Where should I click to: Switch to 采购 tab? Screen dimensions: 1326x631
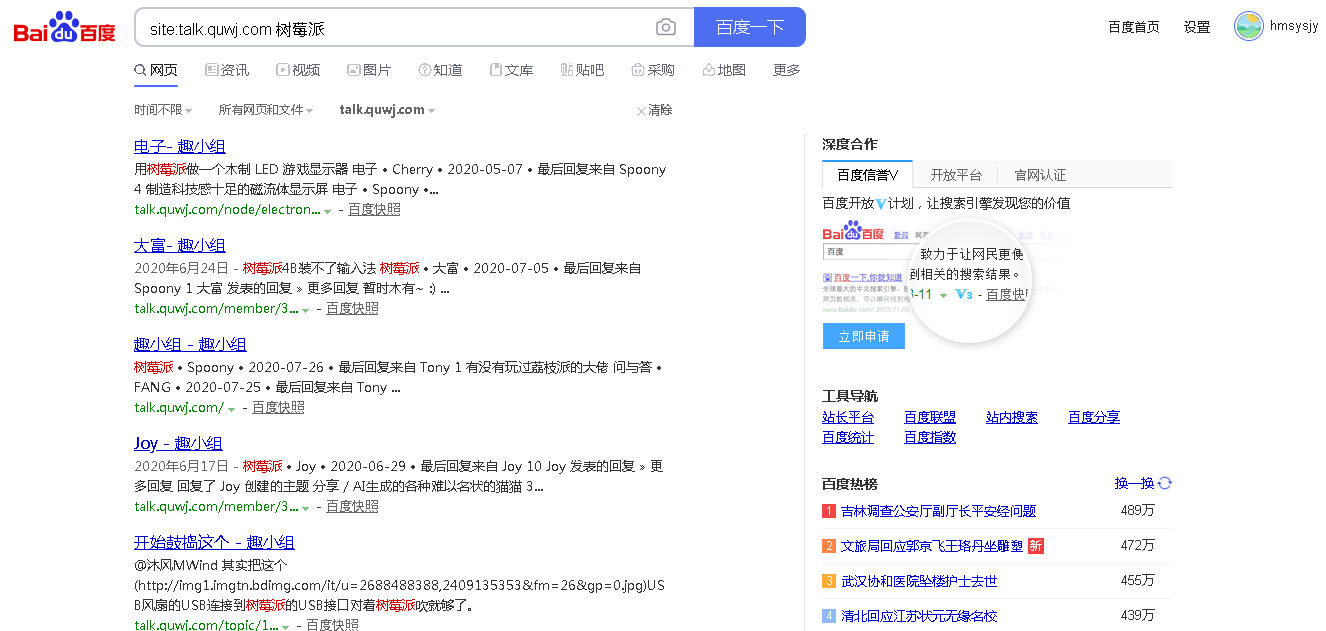click(653, 70)
